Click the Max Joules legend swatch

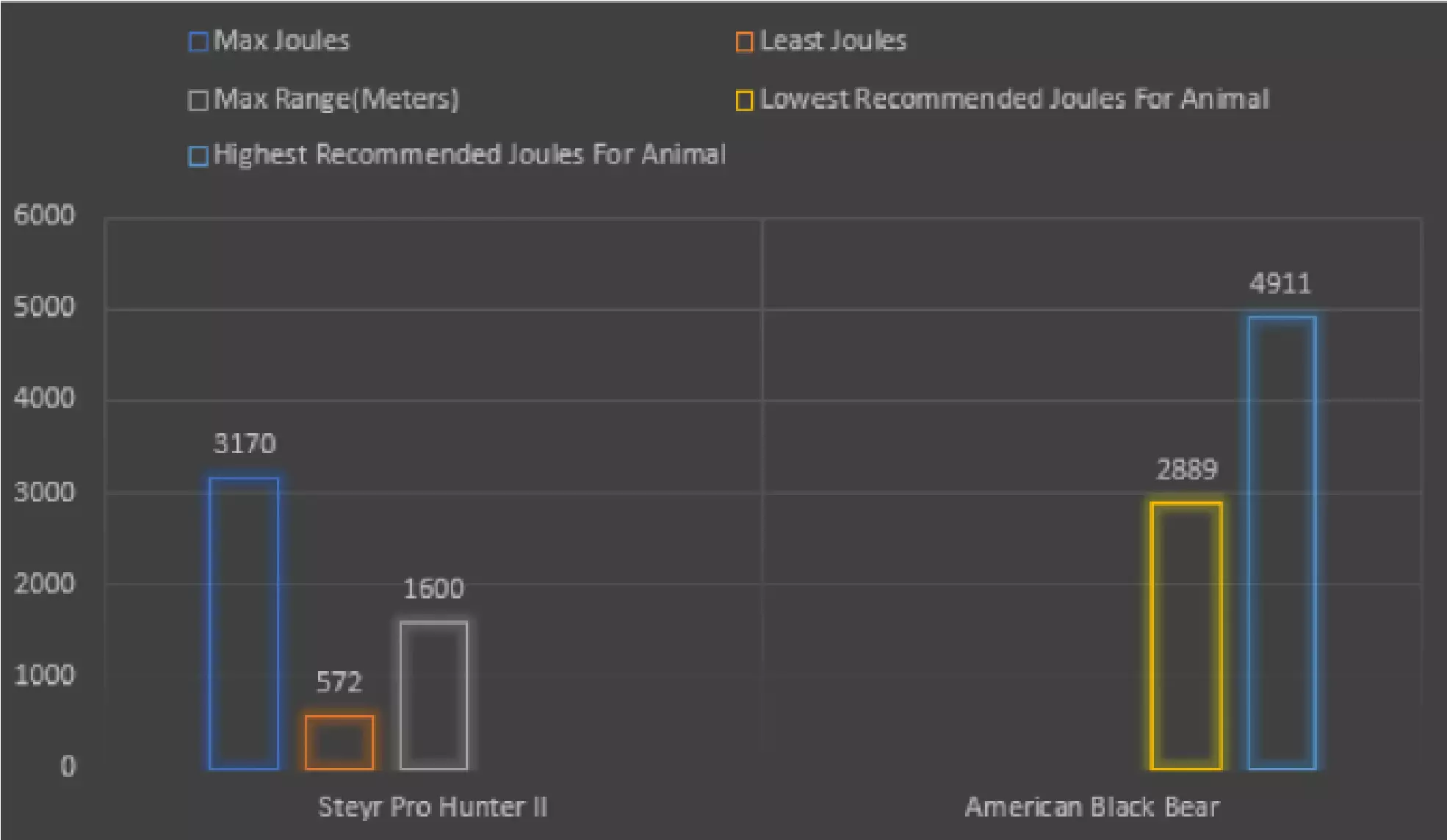click(198, 42)
